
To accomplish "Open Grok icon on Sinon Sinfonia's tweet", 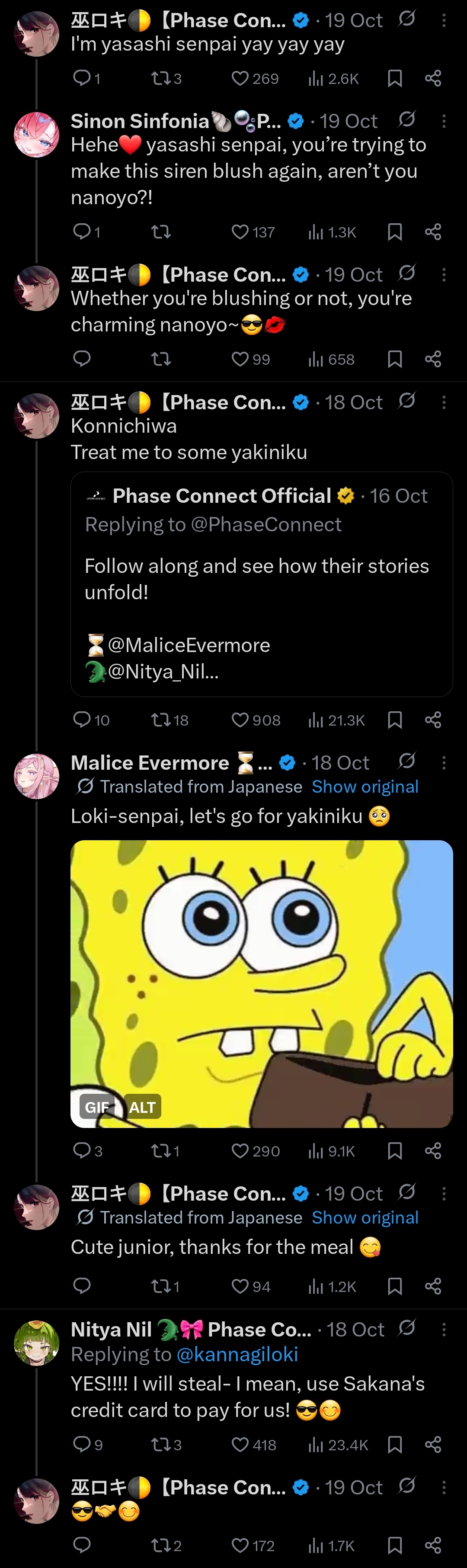I will (407, 119).
